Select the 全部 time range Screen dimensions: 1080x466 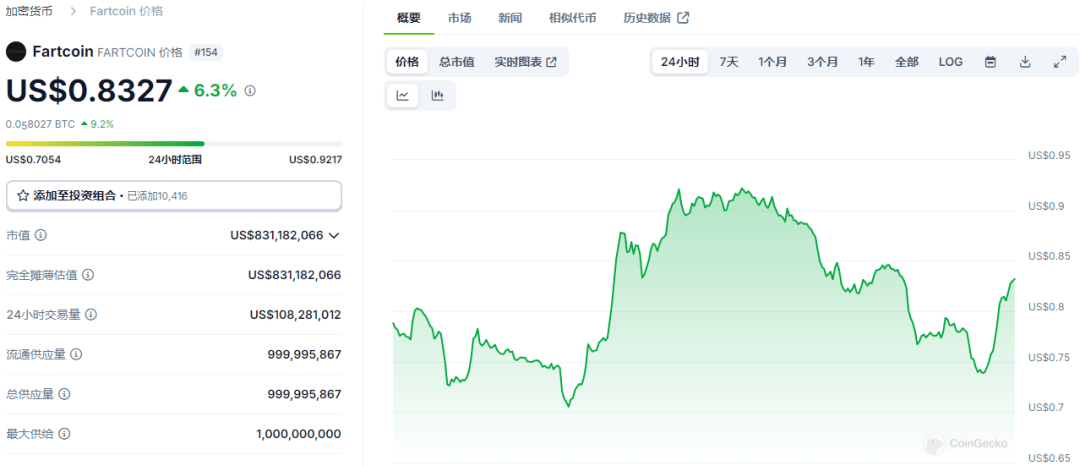(x=906, y=62)
